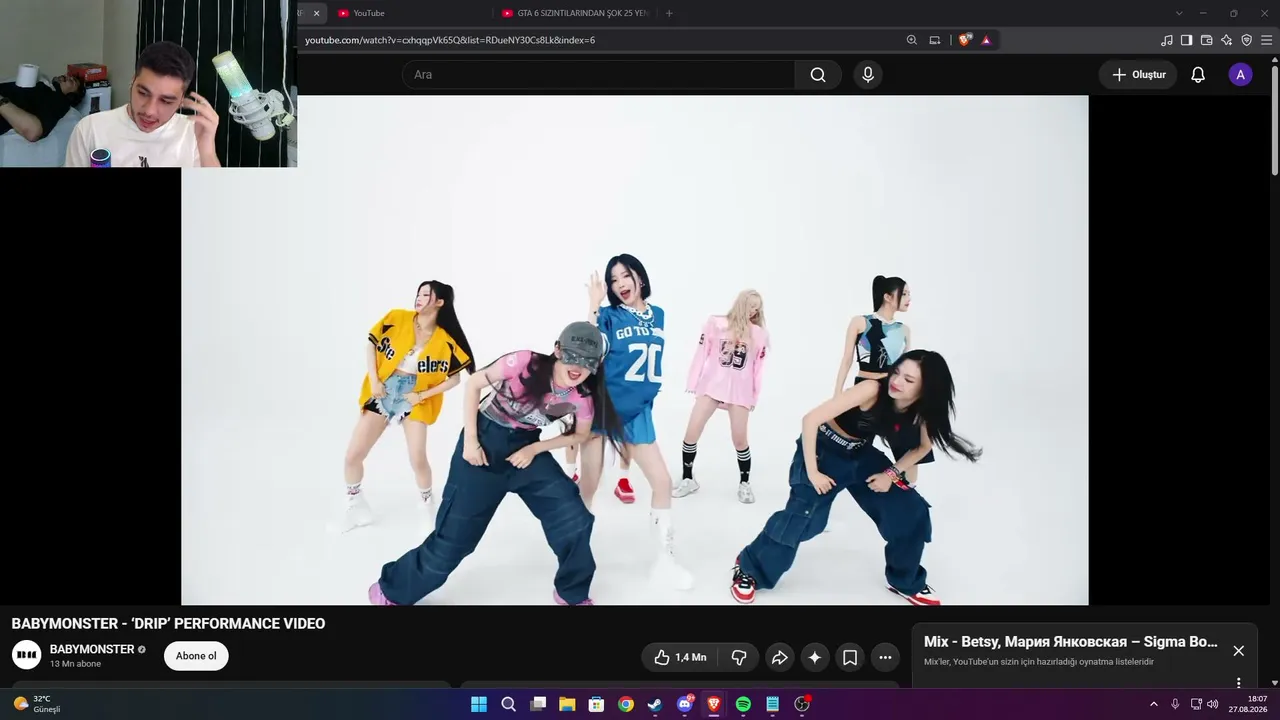Open the GTA 6 SIZINTILARINDAN tab

575,13
